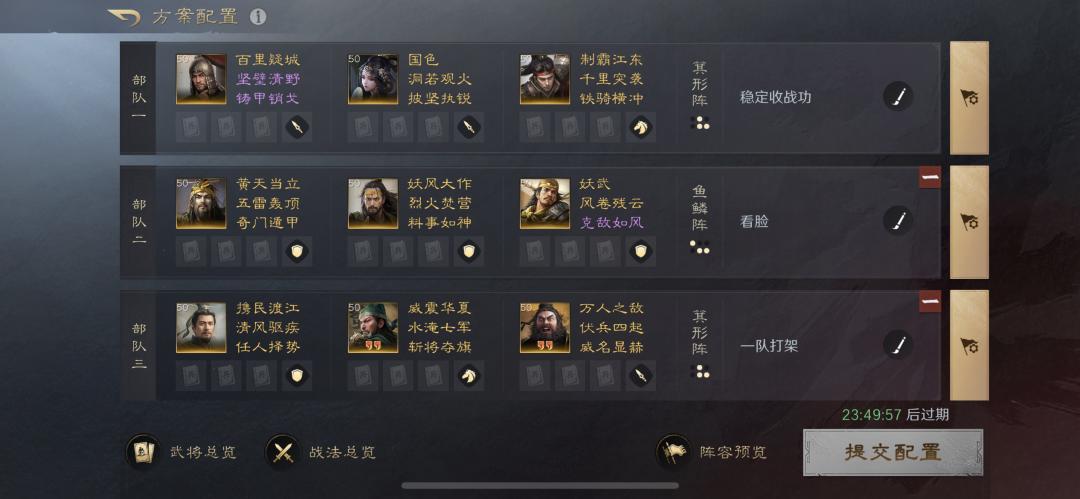This screenshot has width=1080, height=499.
Task: Remove 部队二 with the red minus button
Action: tap(930, 177)
